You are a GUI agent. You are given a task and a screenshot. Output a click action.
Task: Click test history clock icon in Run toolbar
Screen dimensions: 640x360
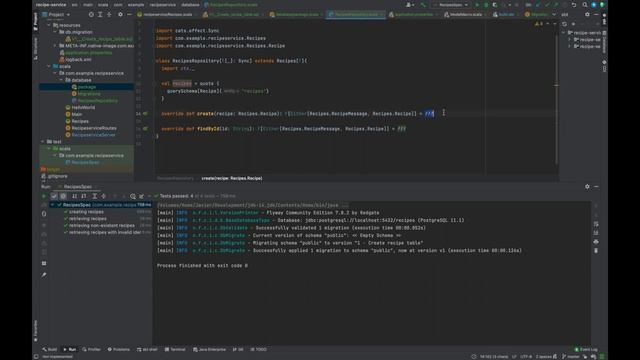[133, 196]
